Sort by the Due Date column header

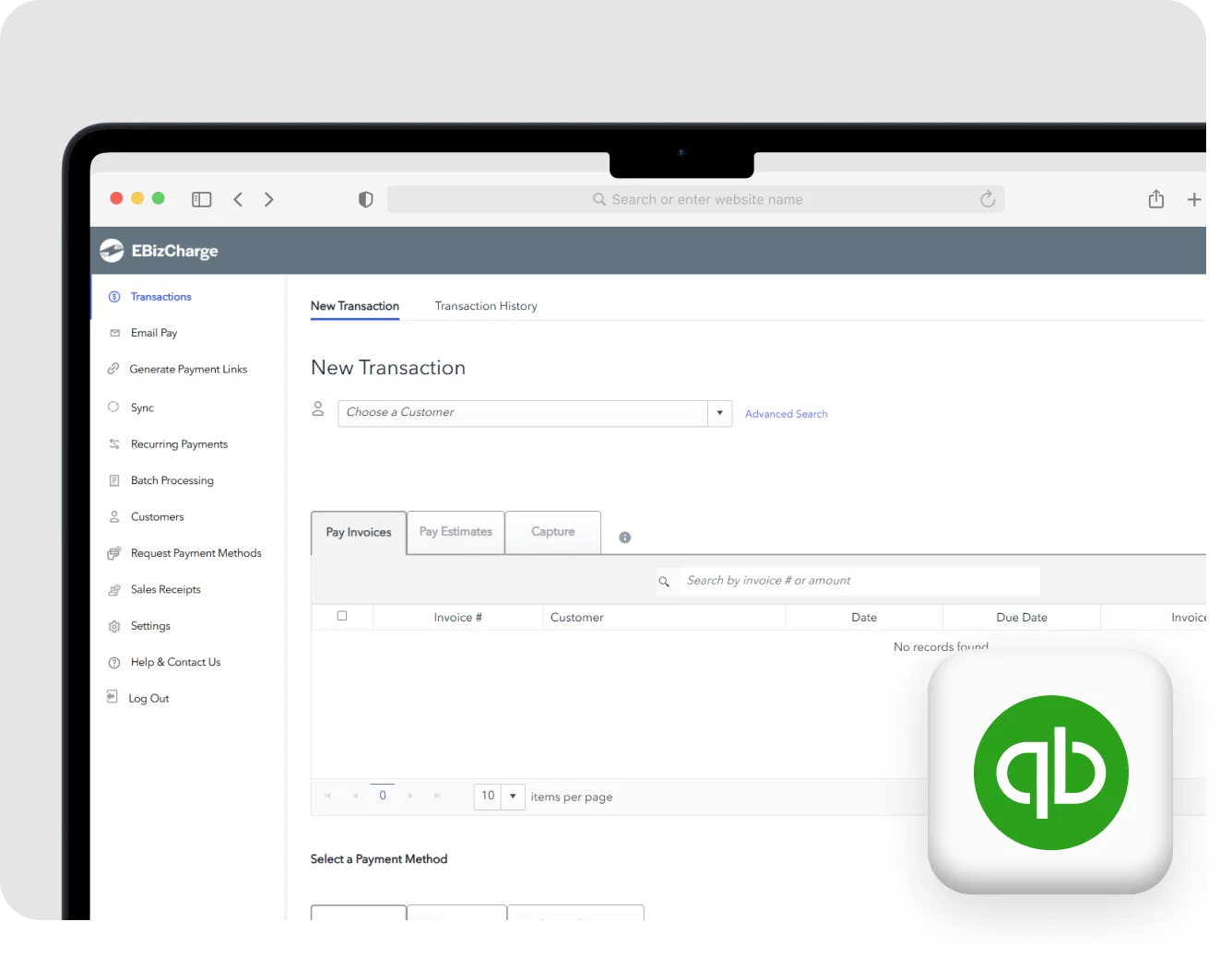point(1022,618)
